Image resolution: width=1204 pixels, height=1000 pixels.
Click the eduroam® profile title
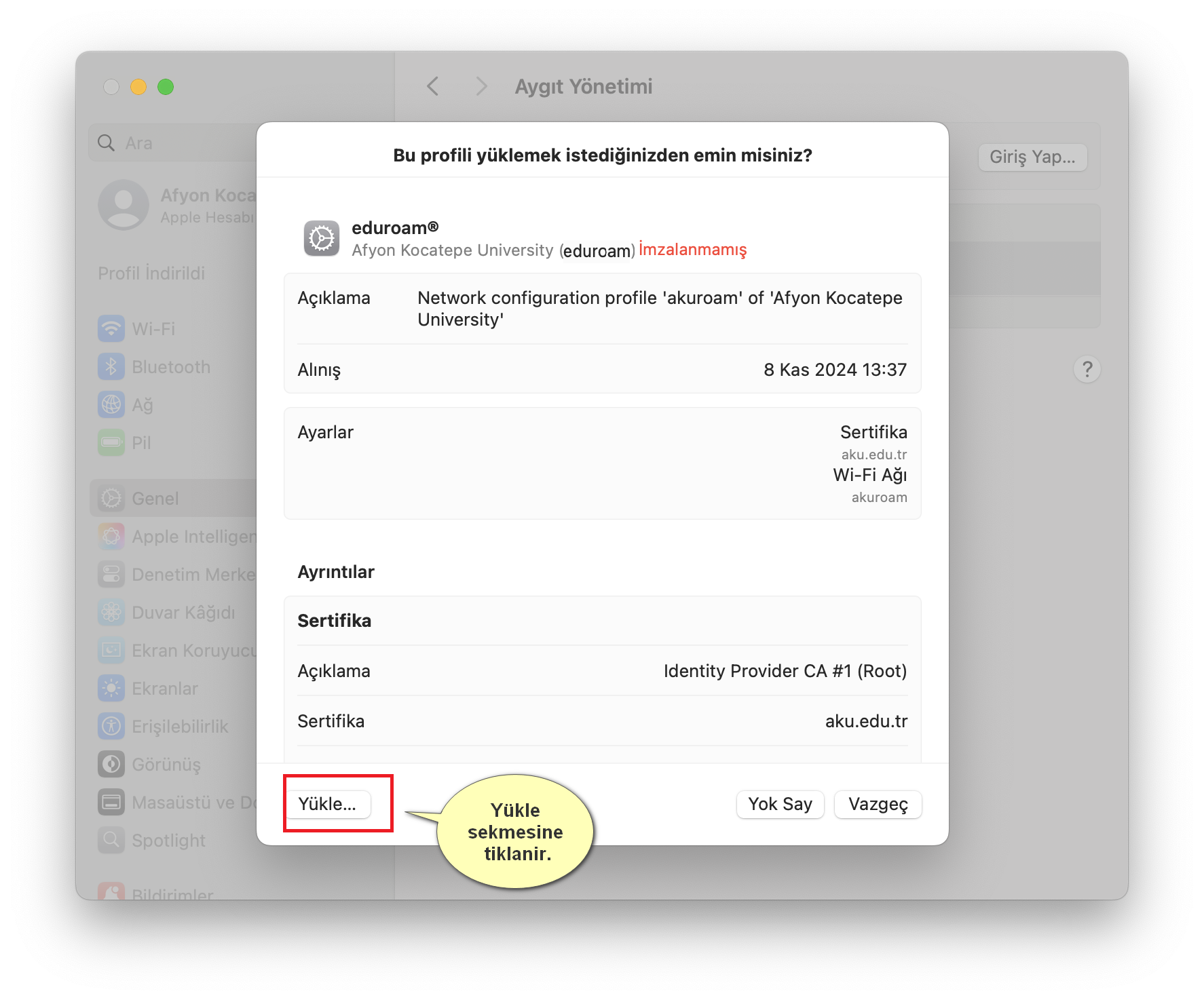point(395,227)
